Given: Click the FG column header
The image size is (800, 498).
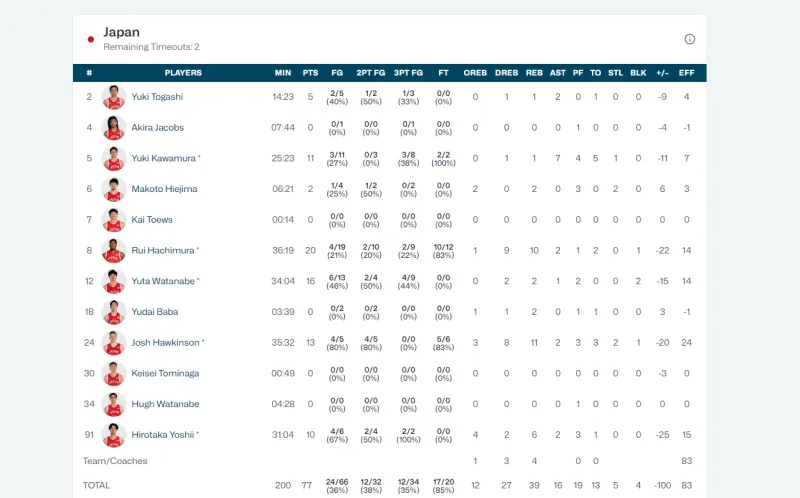Looking at the screenshot, I should 337,73.
